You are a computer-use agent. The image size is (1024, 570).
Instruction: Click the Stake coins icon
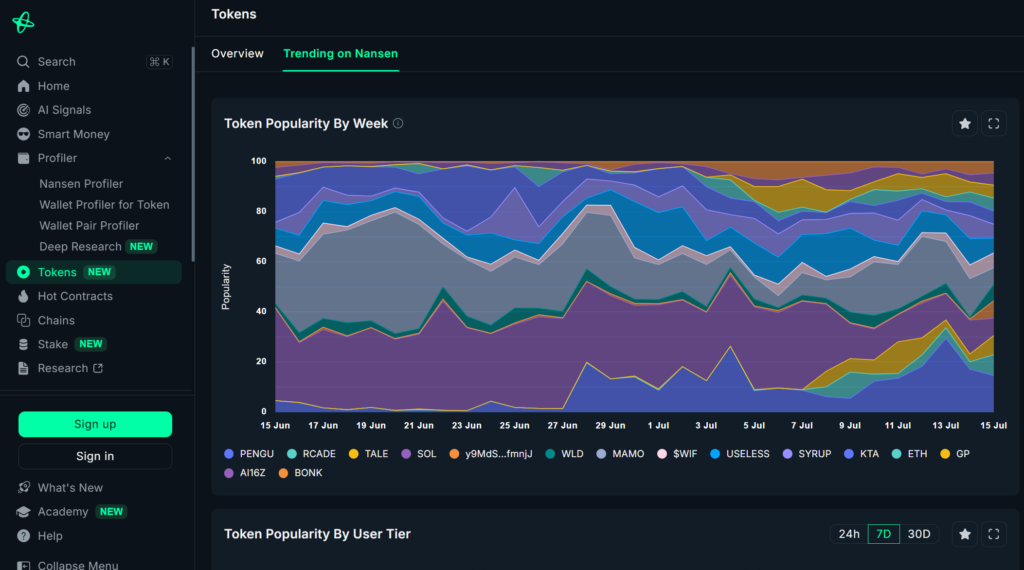point(24,344)
